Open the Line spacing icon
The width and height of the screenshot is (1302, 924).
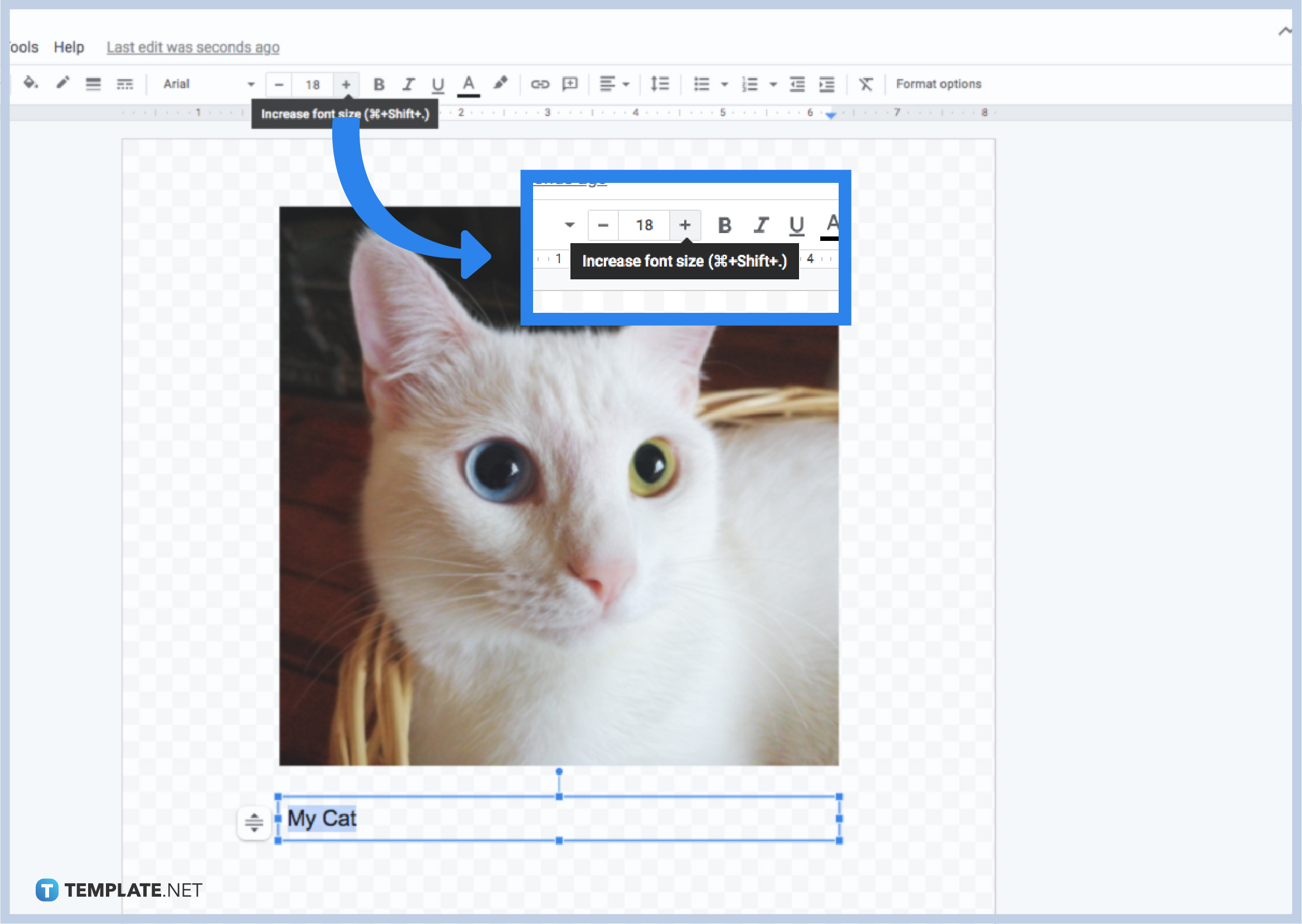660,84
